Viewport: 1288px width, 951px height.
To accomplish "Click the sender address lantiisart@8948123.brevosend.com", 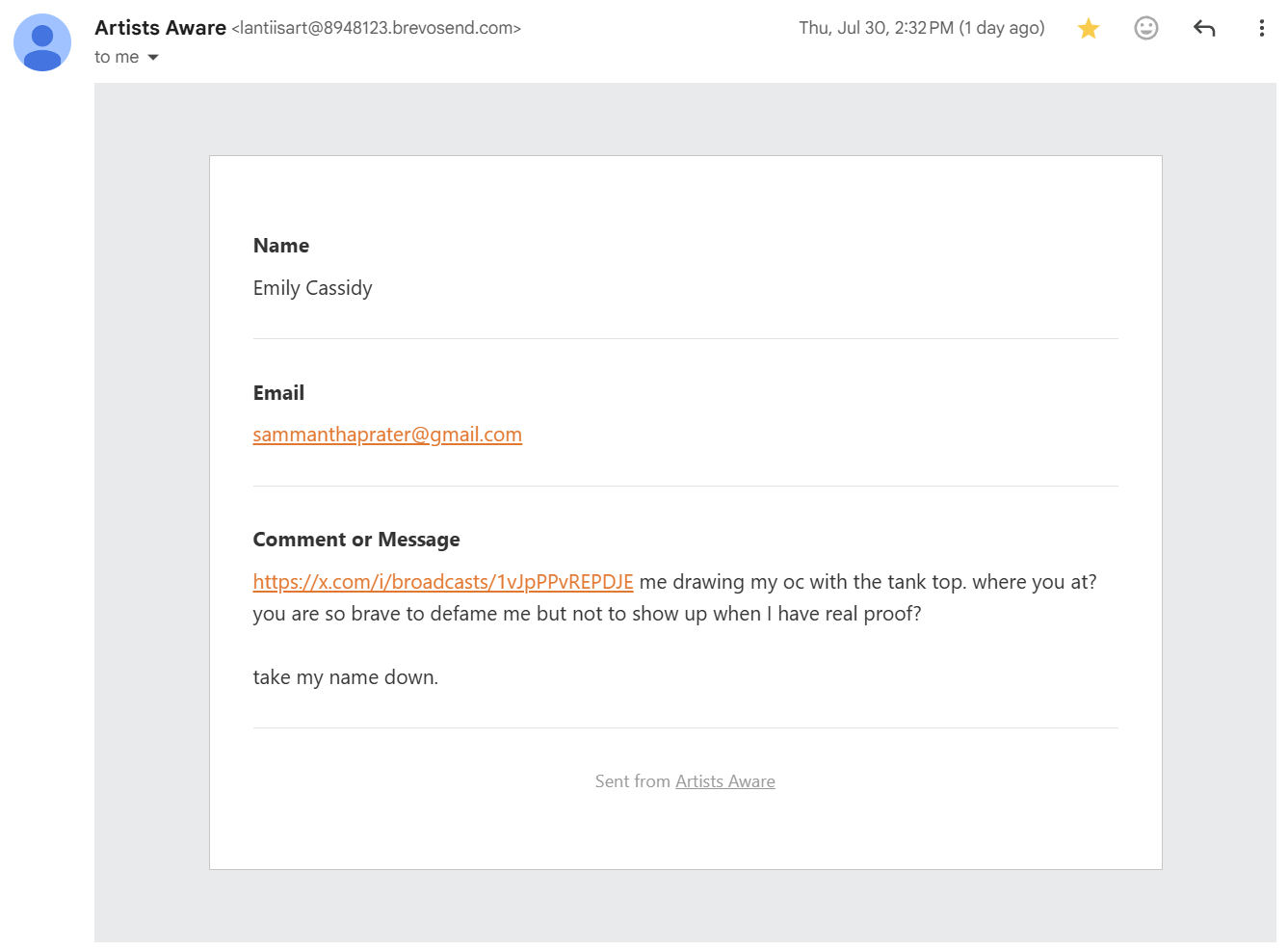I will [x=377, y=28].
